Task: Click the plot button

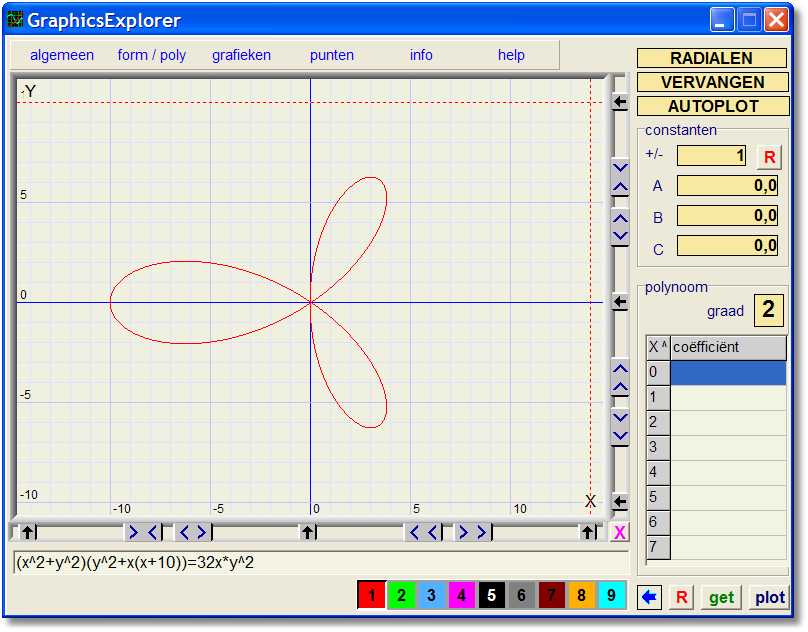Action: tap(770, 597)
